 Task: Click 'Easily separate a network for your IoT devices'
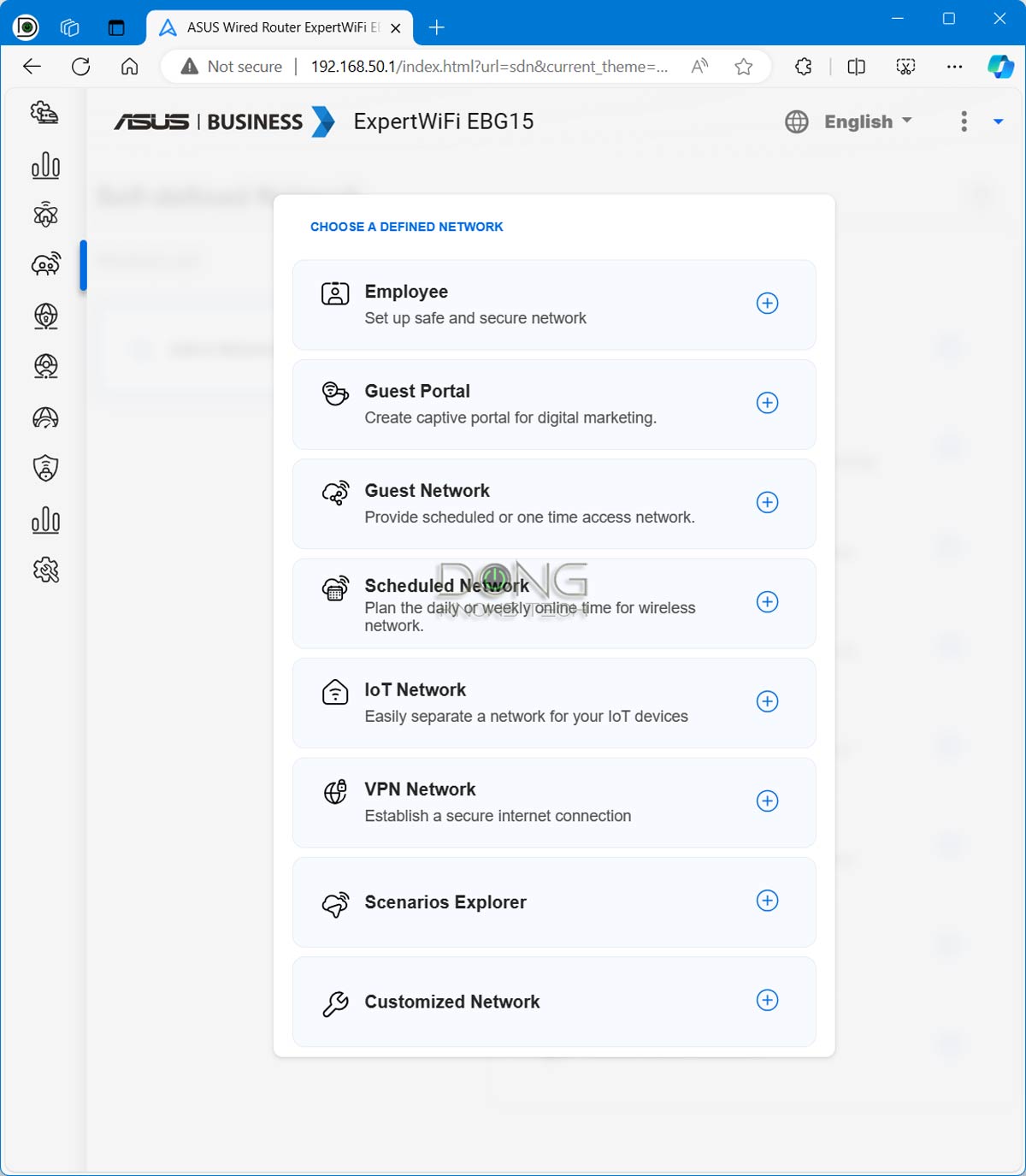[526, 716]
